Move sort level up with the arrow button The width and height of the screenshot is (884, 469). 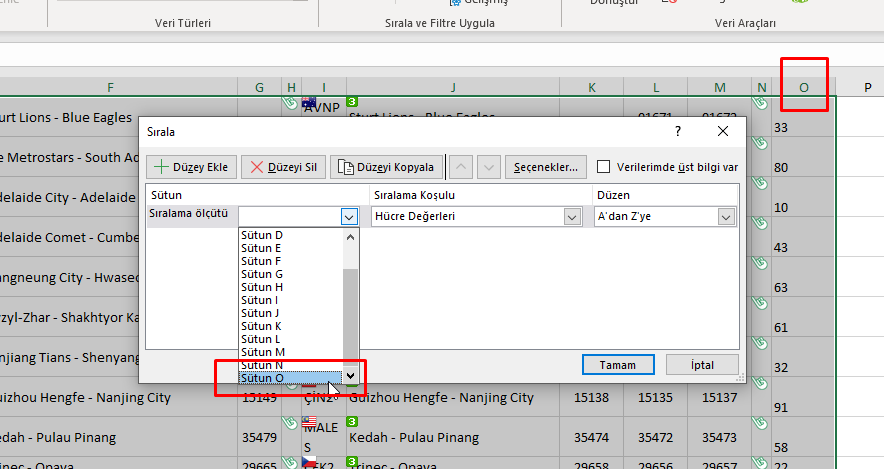[x=461, y=167]
